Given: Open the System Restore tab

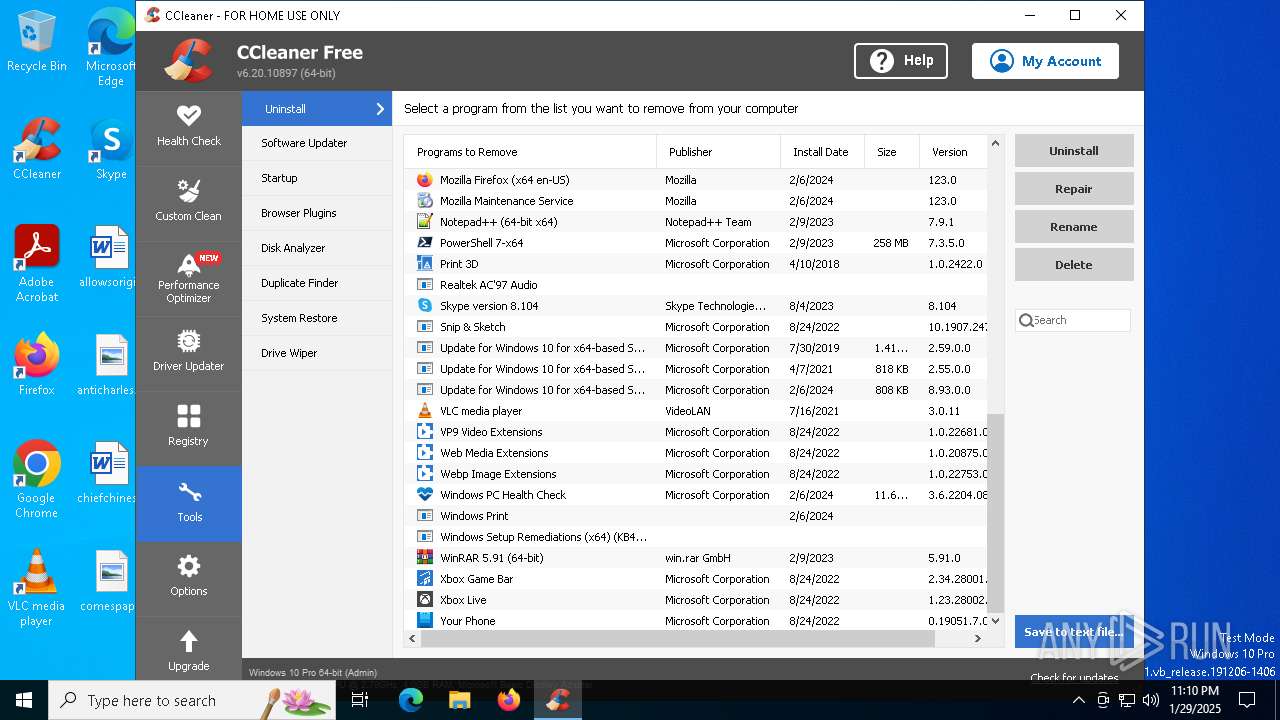Looking at the screenshot, I should [317, 318].
